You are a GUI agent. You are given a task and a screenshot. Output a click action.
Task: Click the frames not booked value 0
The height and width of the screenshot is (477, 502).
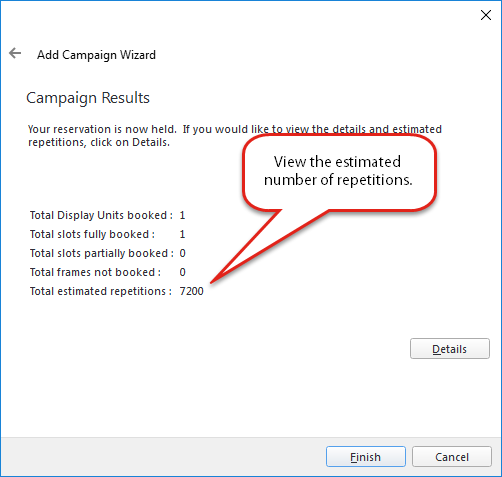point(182,272)
